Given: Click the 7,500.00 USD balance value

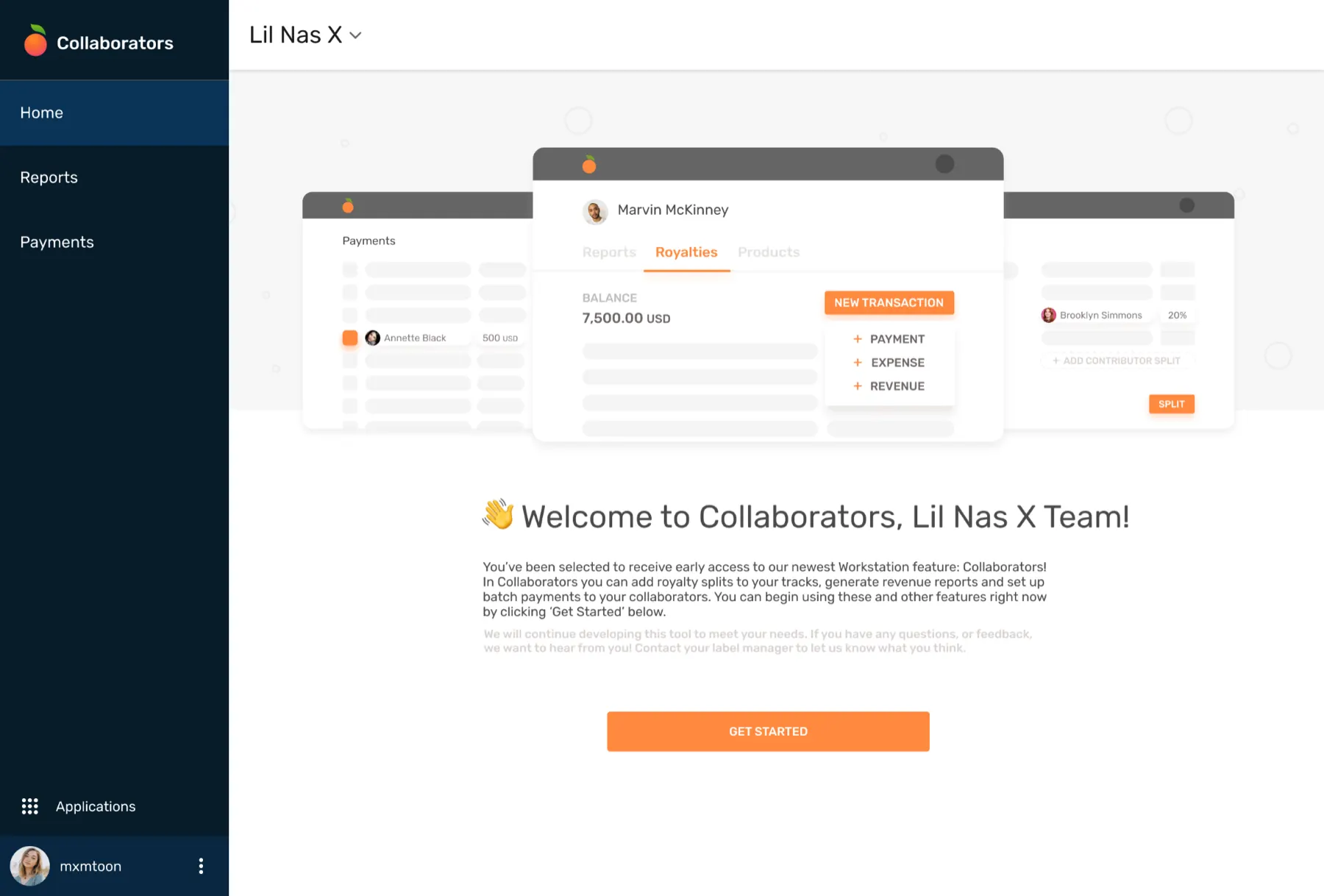Looking at the screenshot, I should [626, 318].
